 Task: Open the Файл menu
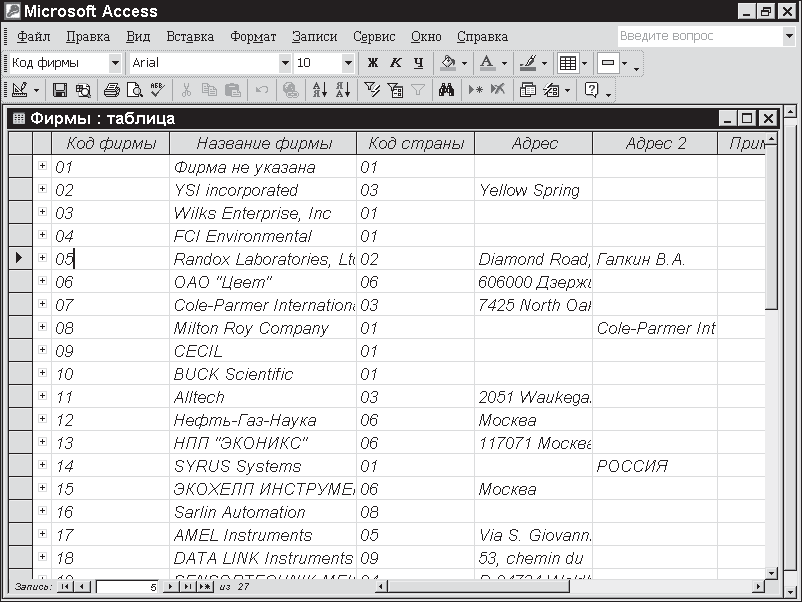[x=33, y=36]
